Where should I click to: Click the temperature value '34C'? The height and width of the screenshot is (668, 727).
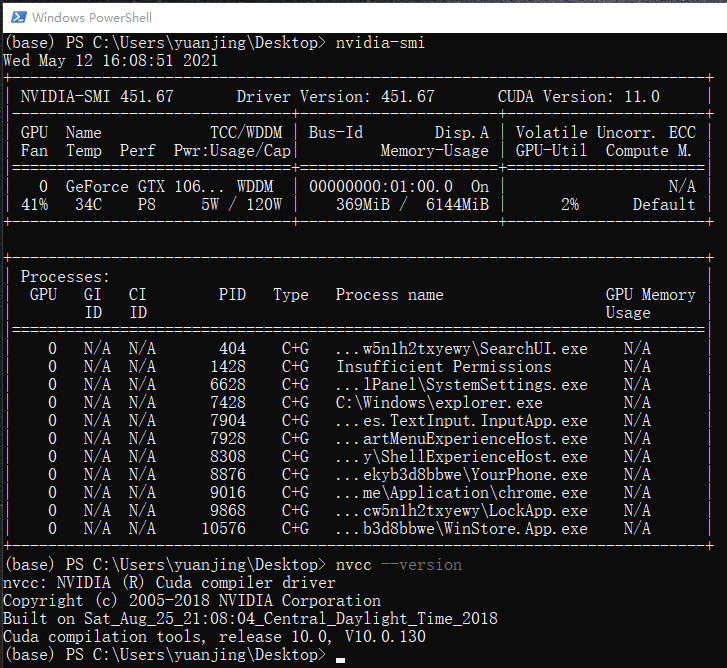(89, 204)
